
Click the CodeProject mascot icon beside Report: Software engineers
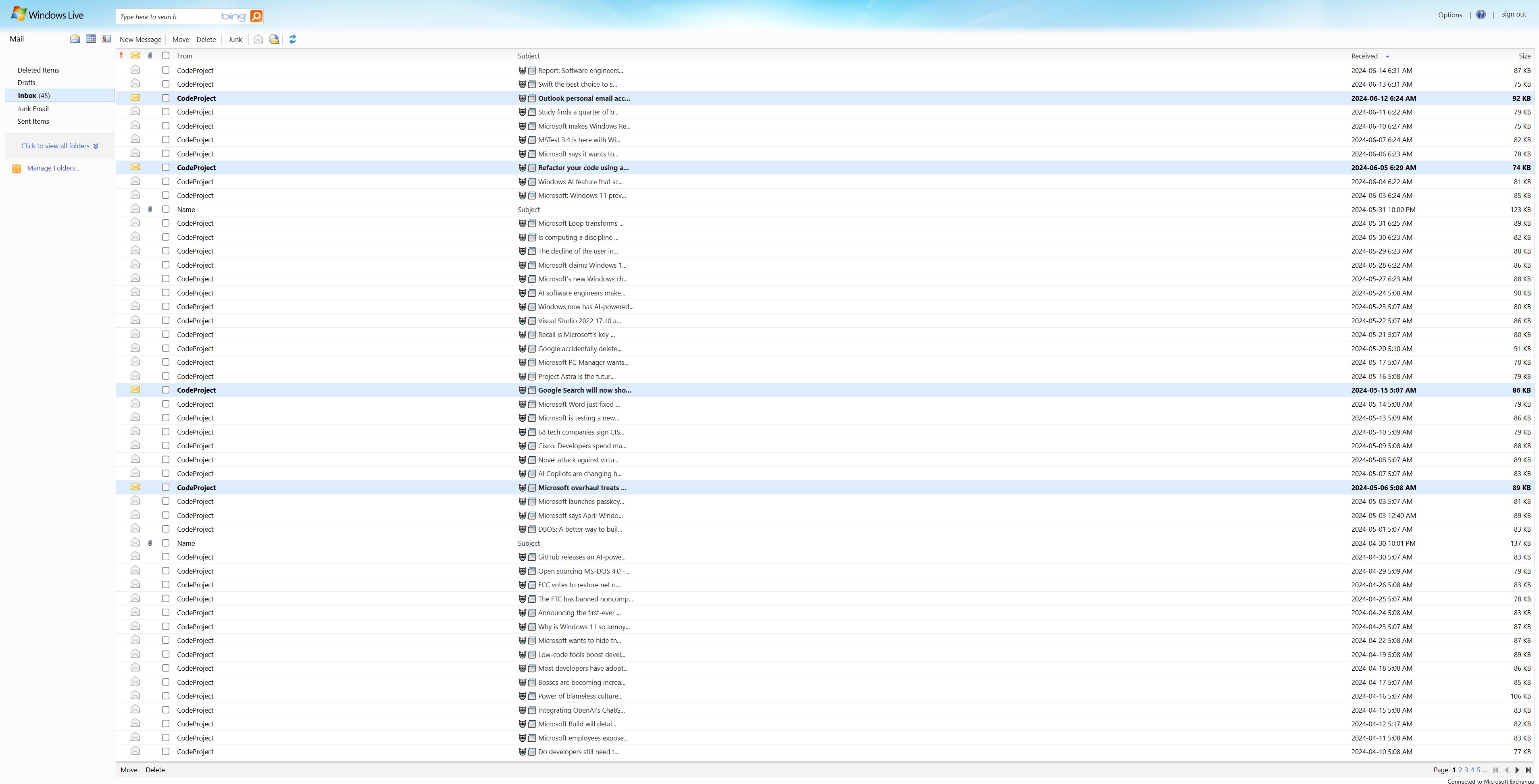tap(522, 71)
